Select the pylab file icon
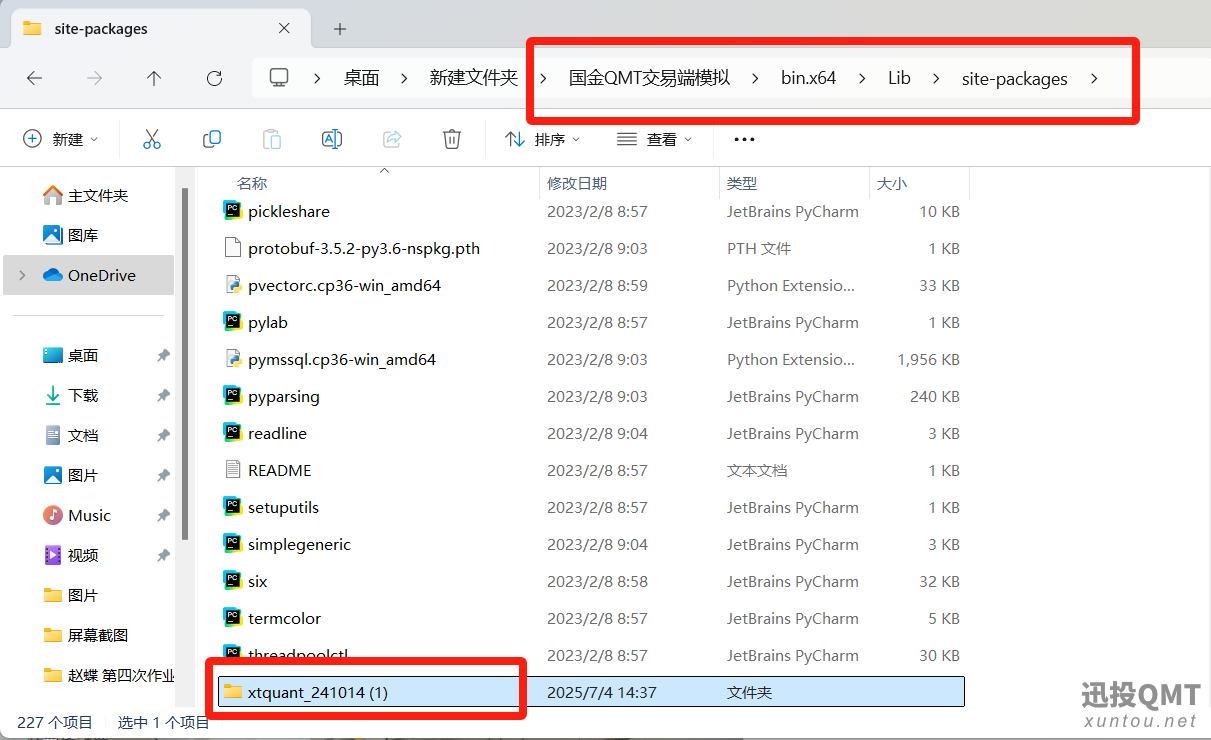This screenshot has width=1211, height=740. pyautogui.click(x=232, y=322)
